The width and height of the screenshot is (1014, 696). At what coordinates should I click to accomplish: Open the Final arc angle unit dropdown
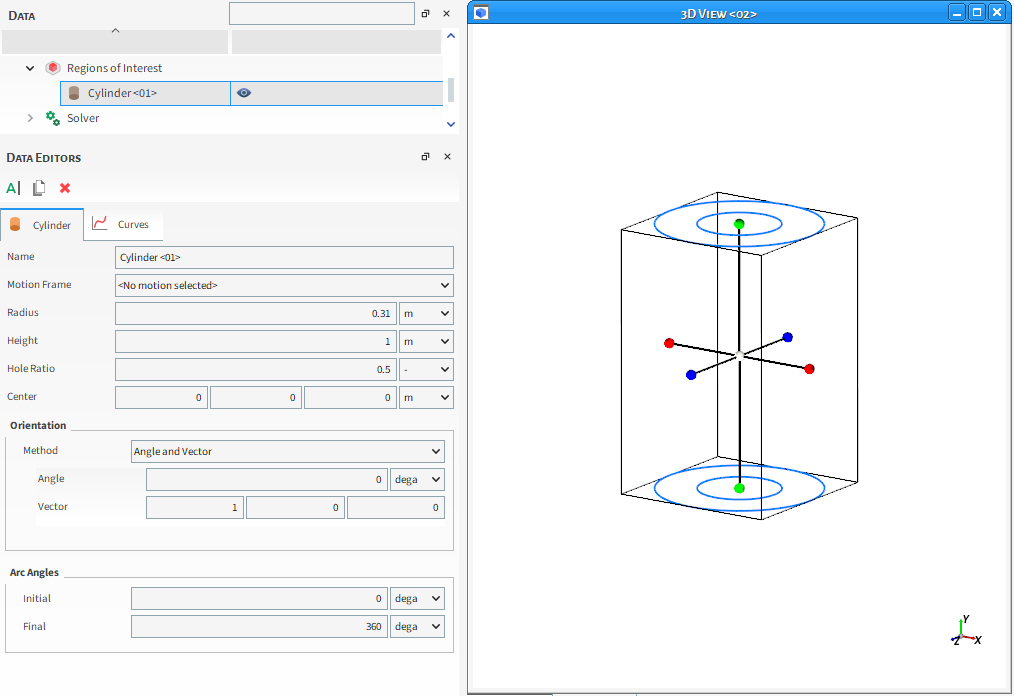tap(417, 627)
